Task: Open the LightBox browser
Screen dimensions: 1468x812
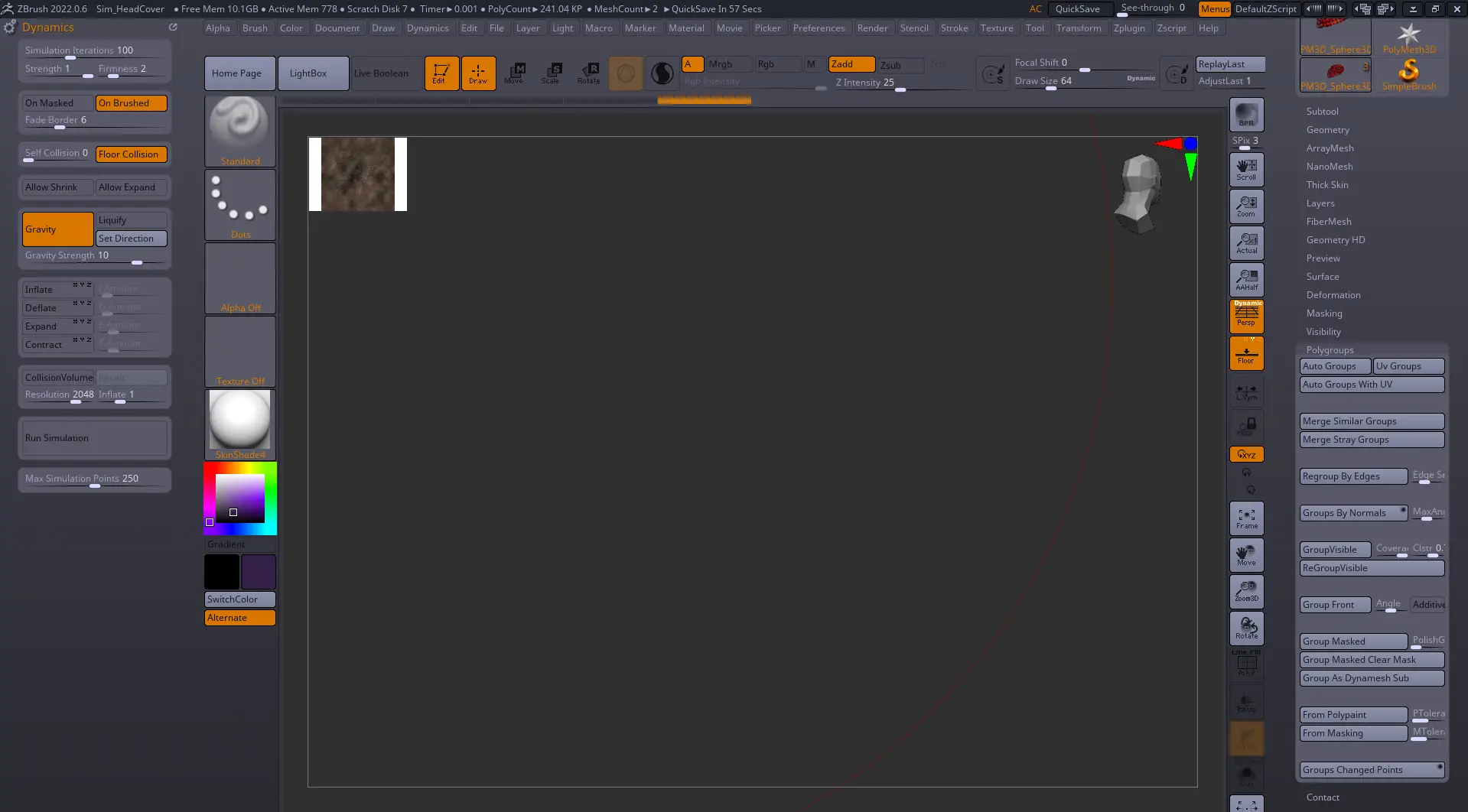Action: (x=314, y=73)
